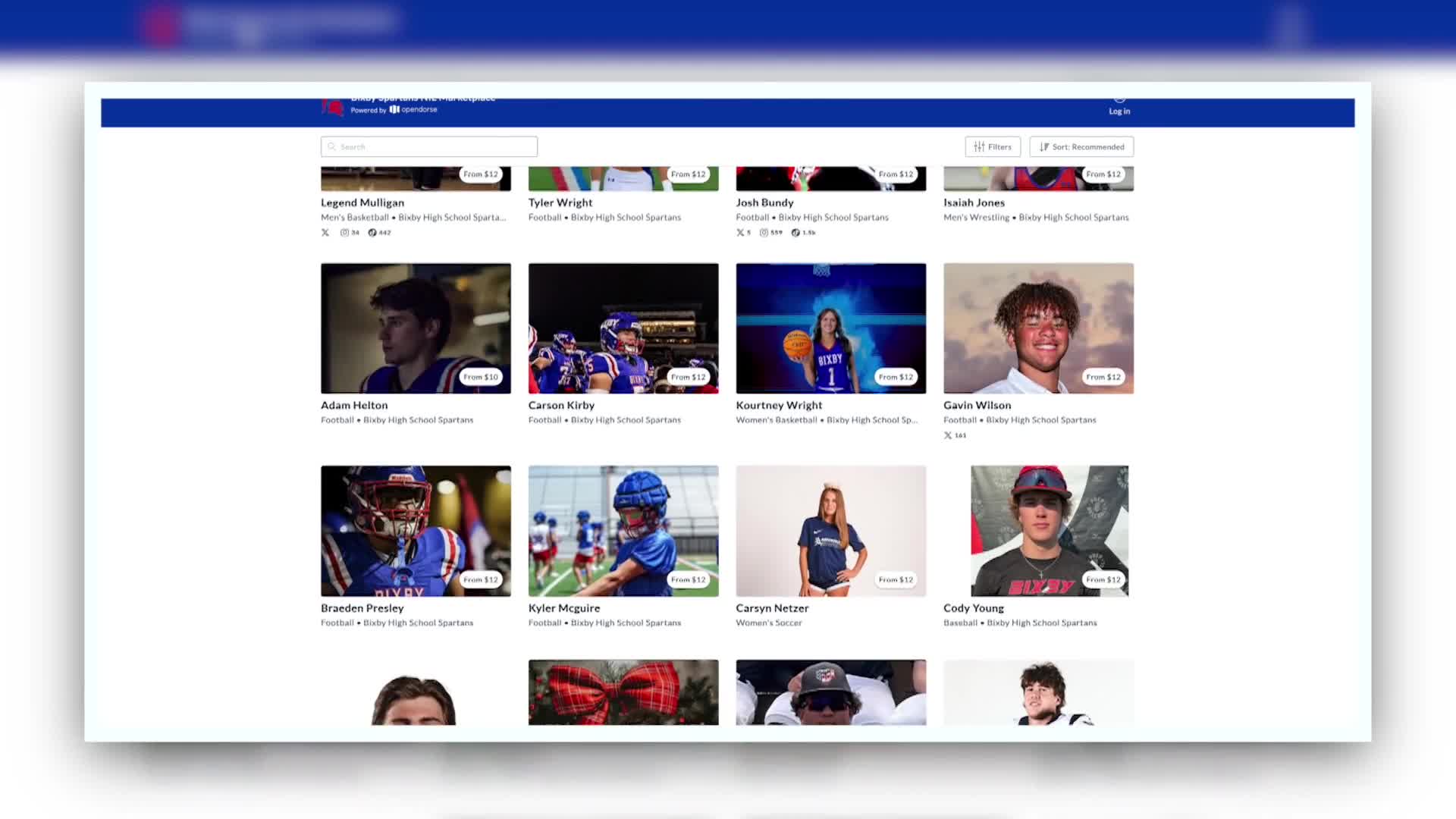Click the Braeden Presley name link

(362, 608)
